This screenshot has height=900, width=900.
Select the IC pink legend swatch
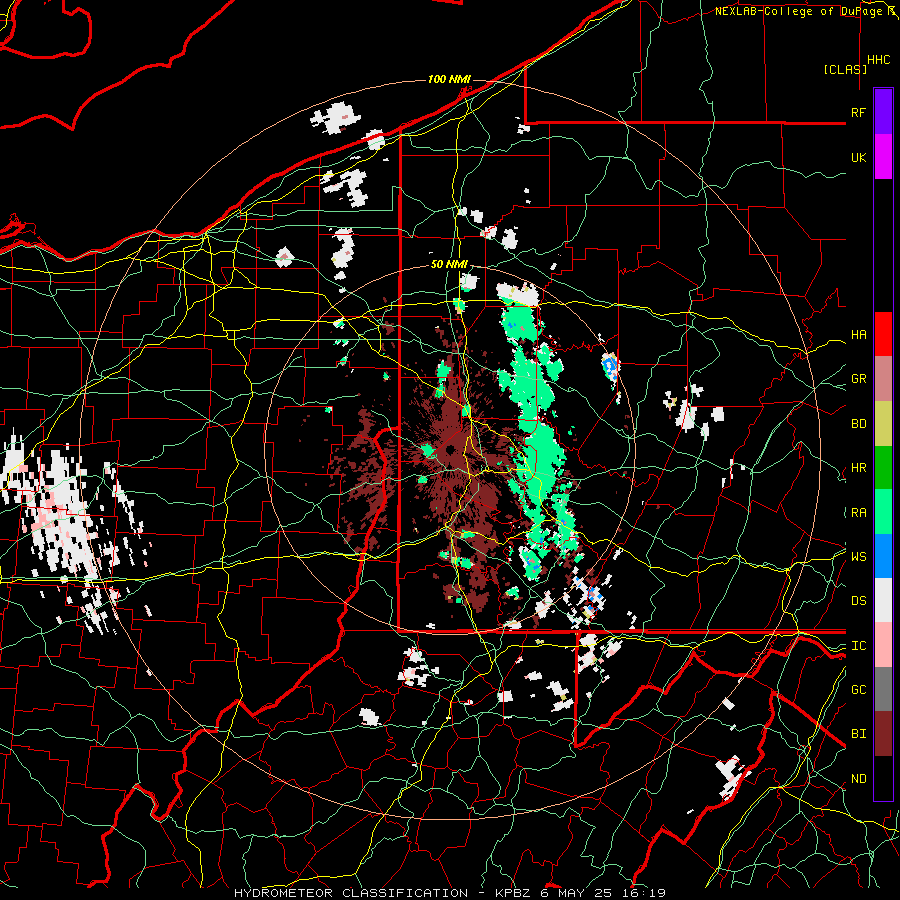[x=883, y=645]
